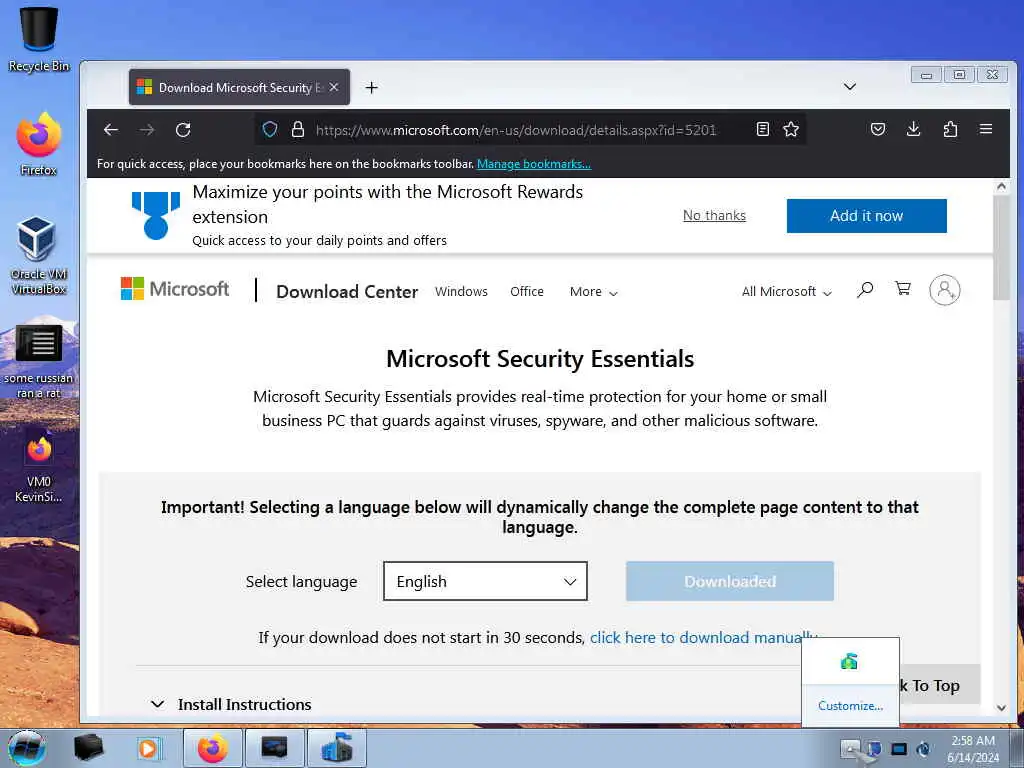This screenshot has width=1024, height=768.
Task: Click the vertical scrollbar thumb
Action: click(1001, 247)
